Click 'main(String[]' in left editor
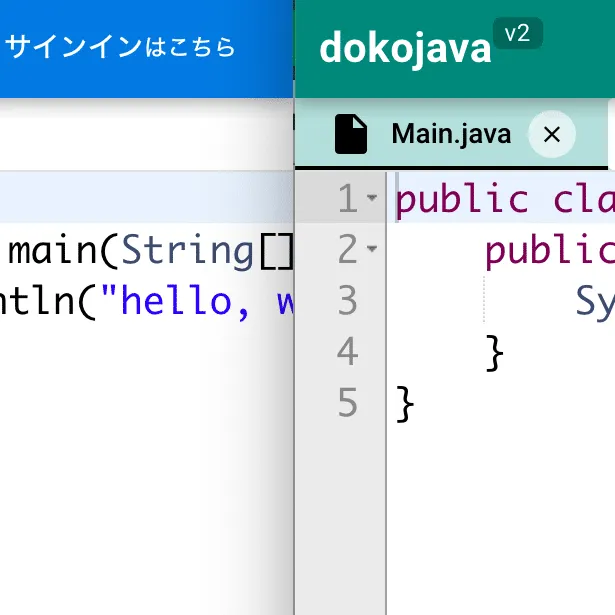Viewport: 615px width, 615px height. pos(151,251)
